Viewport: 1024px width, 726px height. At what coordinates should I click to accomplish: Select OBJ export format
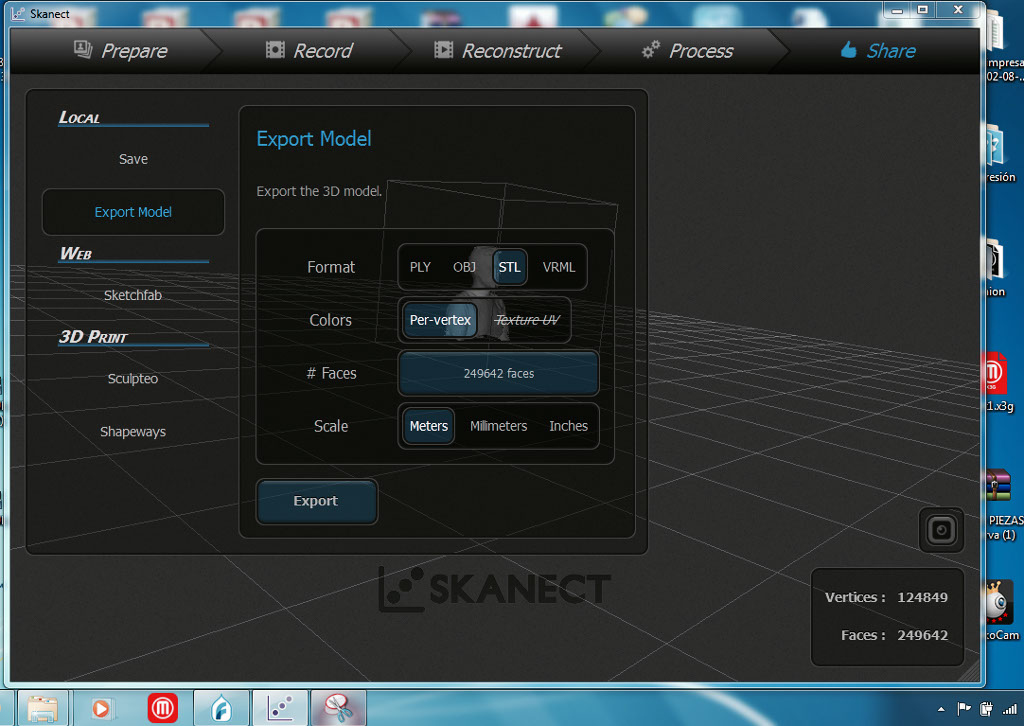tap(464, 267)
